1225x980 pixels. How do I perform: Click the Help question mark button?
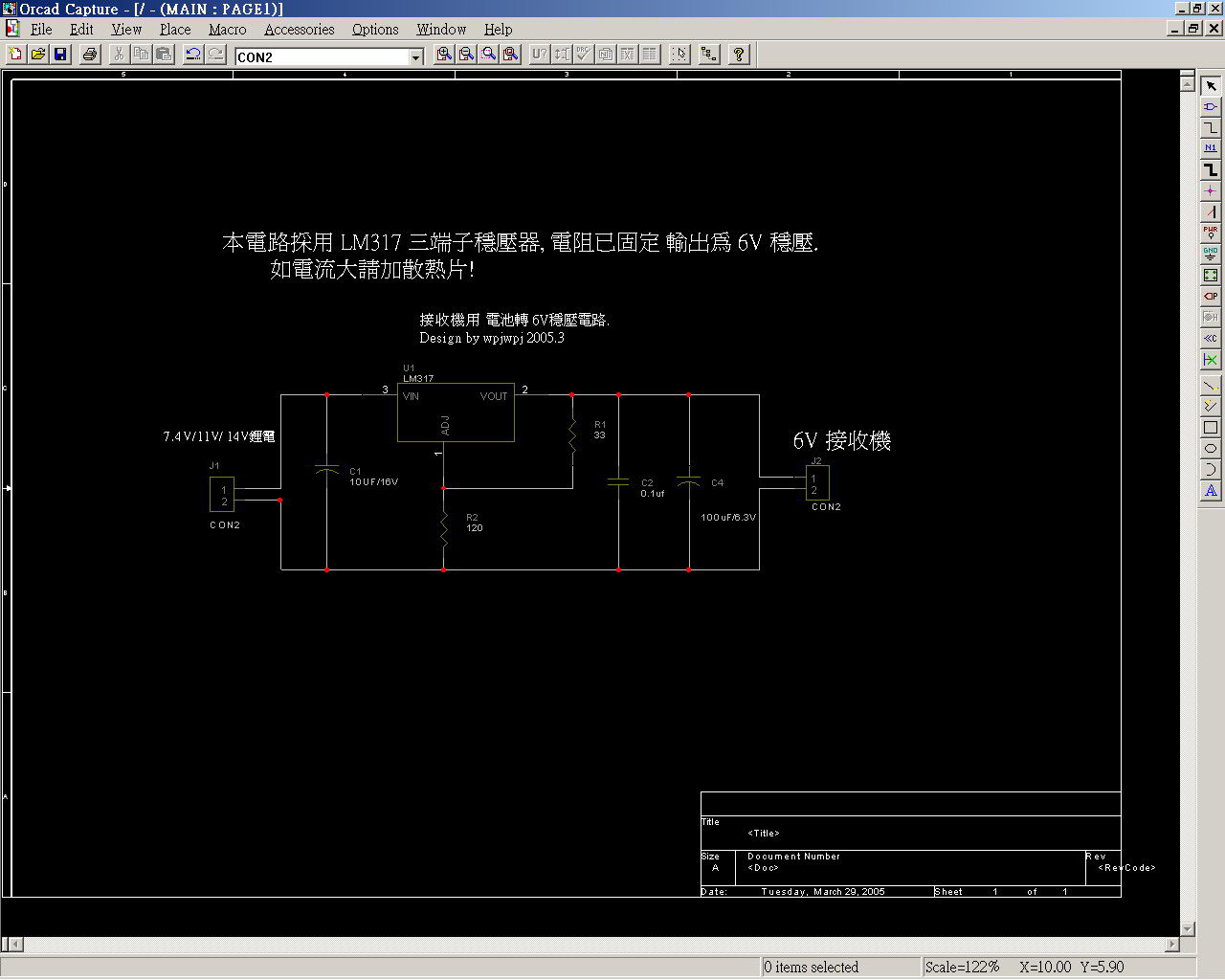(x=739, y=55)
